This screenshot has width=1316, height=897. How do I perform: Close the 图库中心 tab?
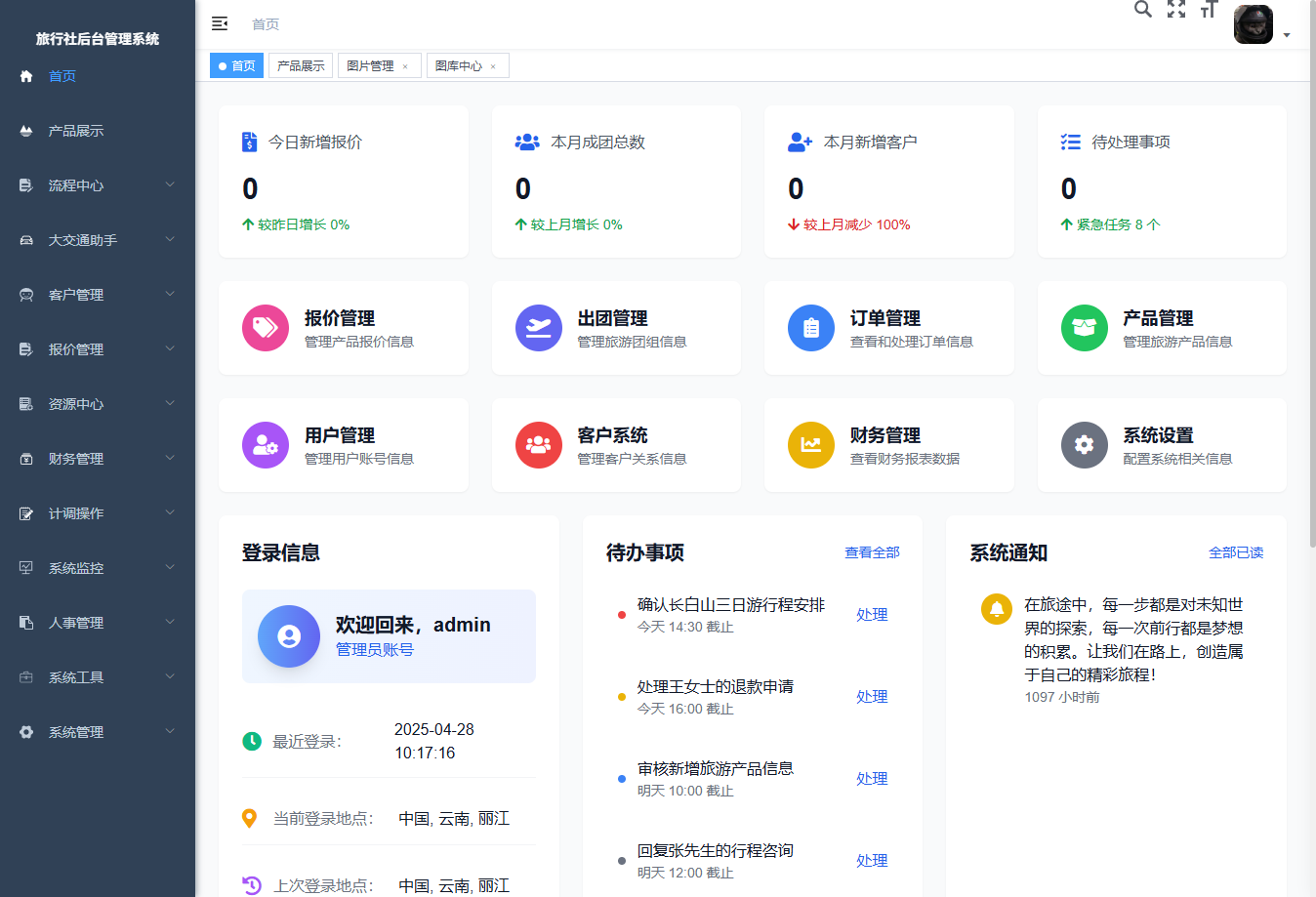coord(495,65)
